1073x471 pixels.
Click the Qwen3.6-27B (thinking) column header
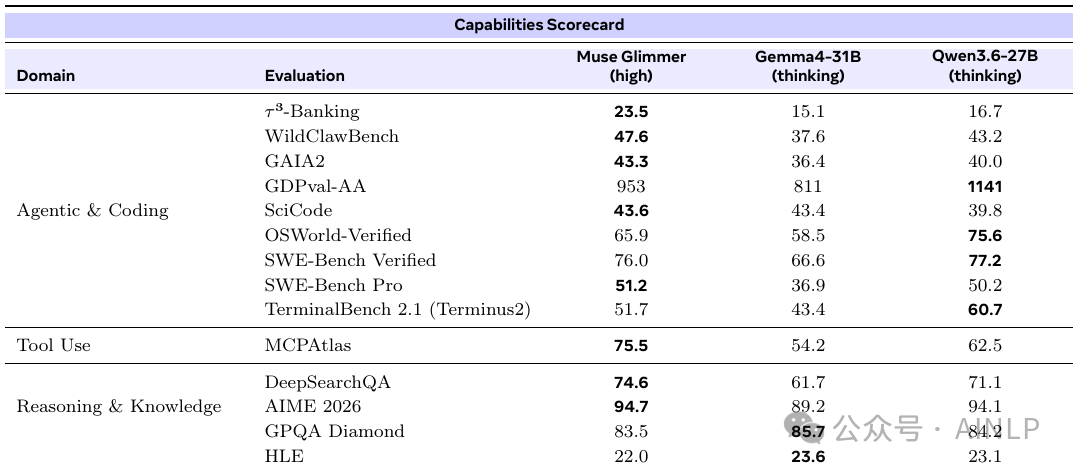pyautogui.click(x=985, y=66)
